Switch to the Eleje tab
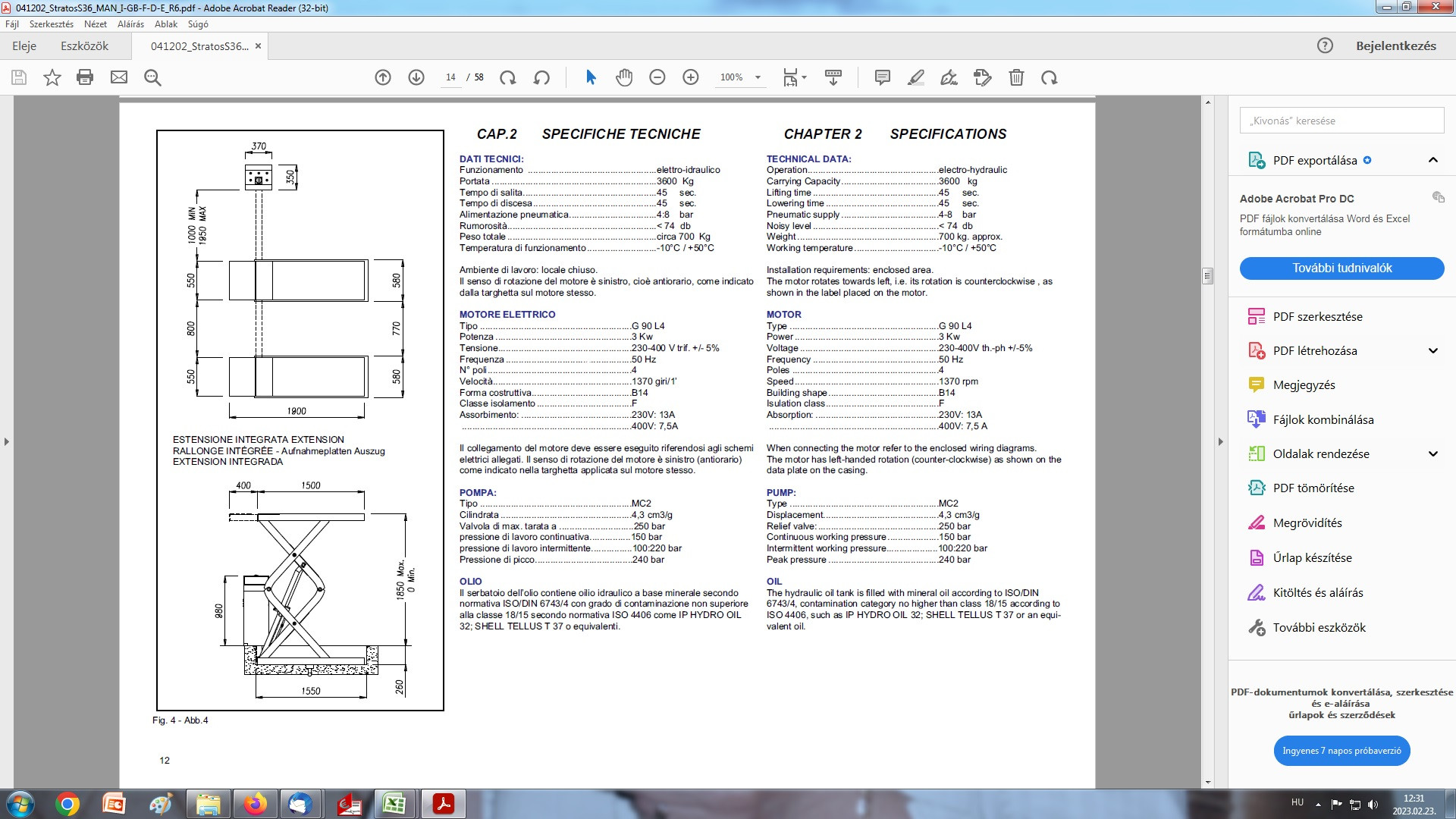The height and width of the screenshot is (819, 1456). 24,45
